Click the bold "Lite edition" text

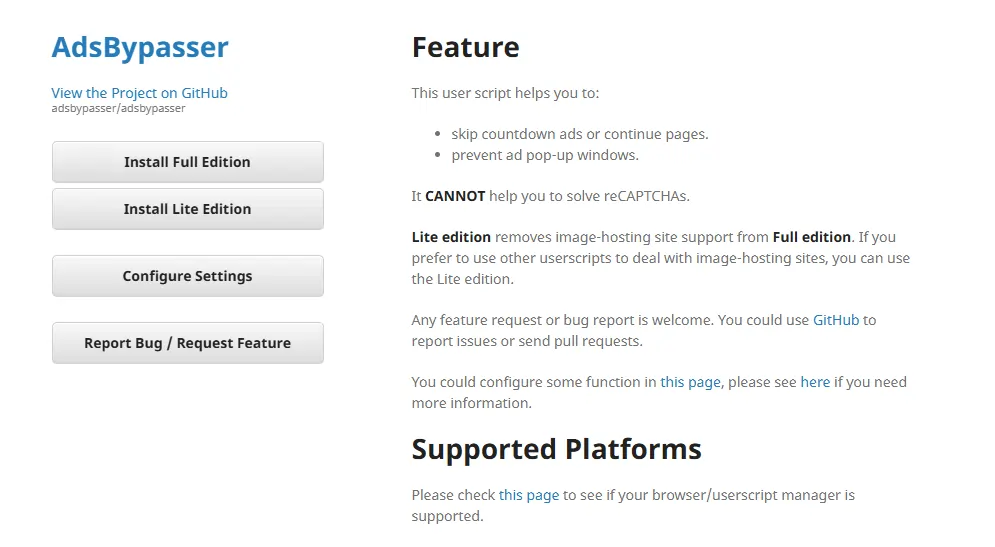[451, 237]
